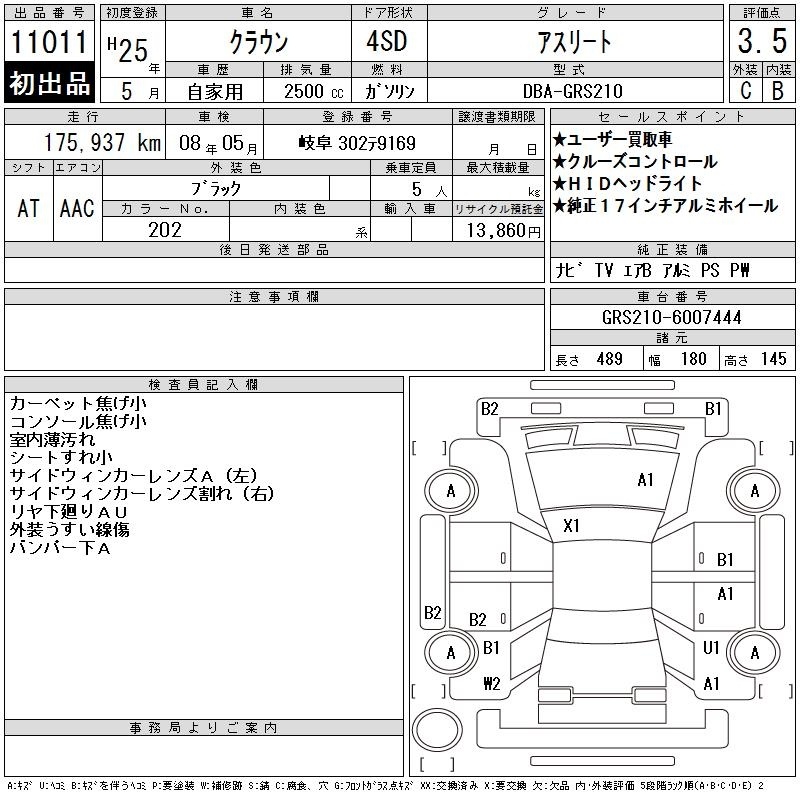
Task: Click the W2 repair marker on diagram
Action: (491, 684)
